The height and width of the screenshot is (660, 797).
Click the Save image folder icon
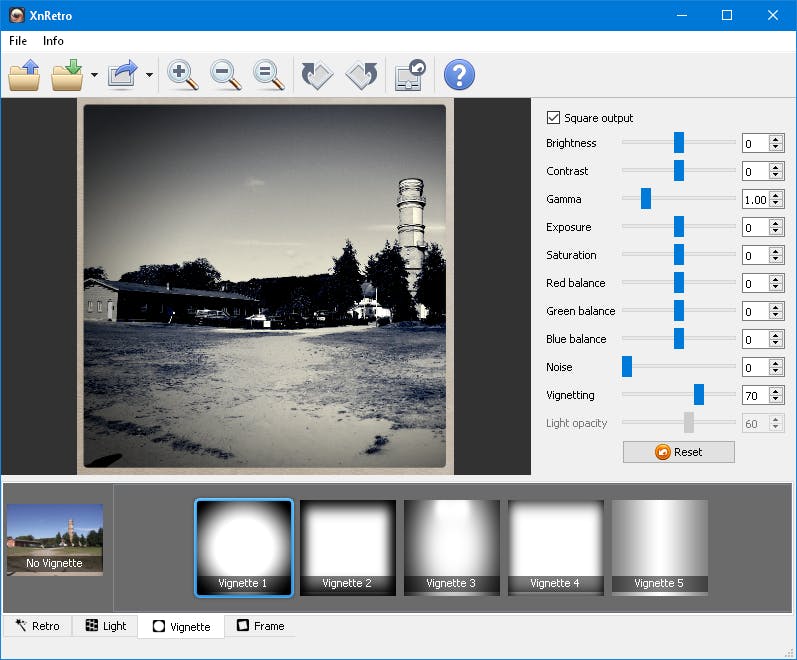coord(68,75)
